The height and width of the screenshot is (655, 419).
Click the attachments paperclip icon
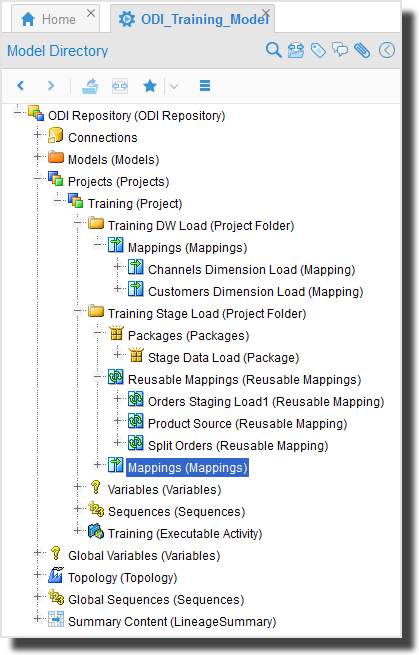coord(362,51)
